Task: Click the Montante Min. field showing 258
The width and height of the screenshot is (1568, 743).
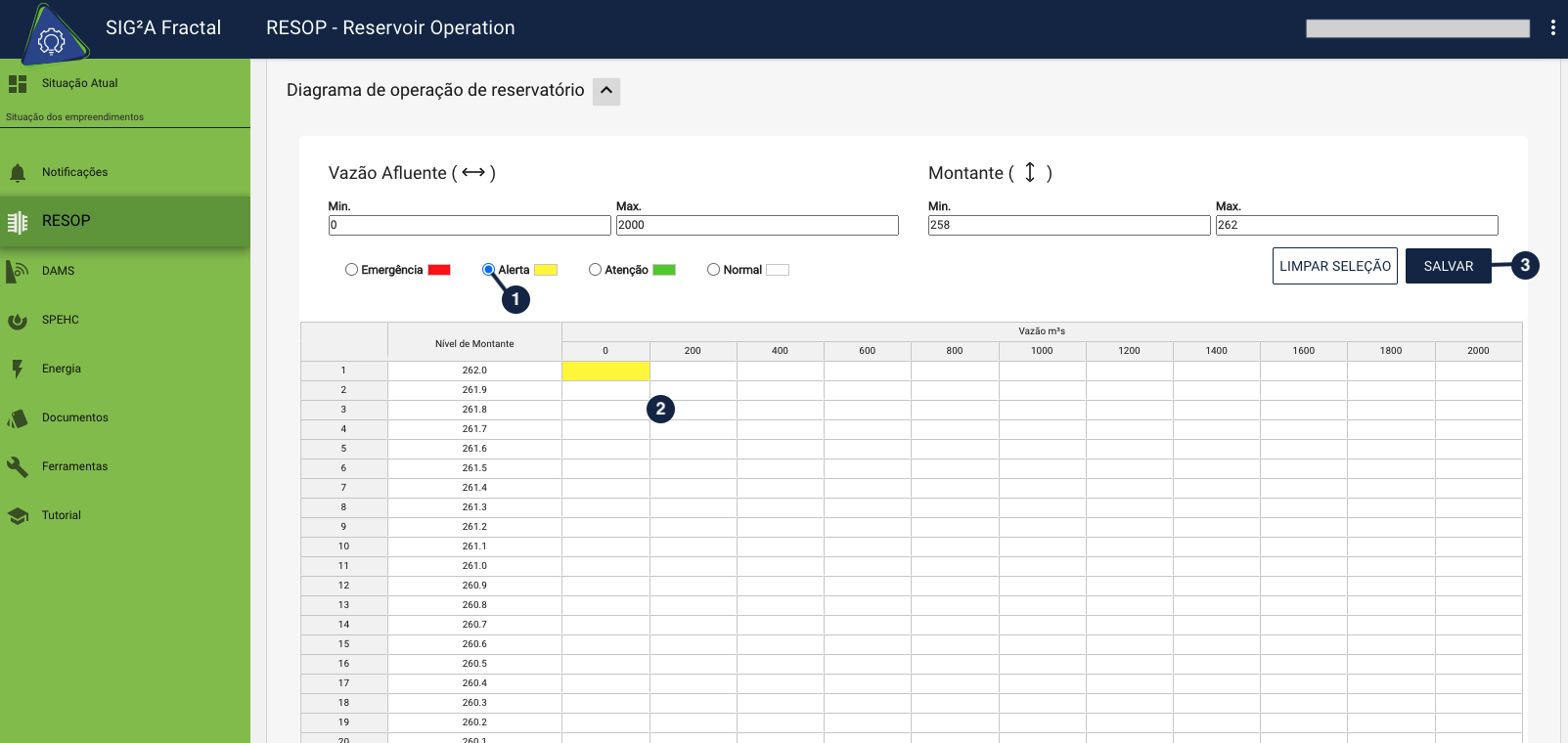Action: [1069, 225]
